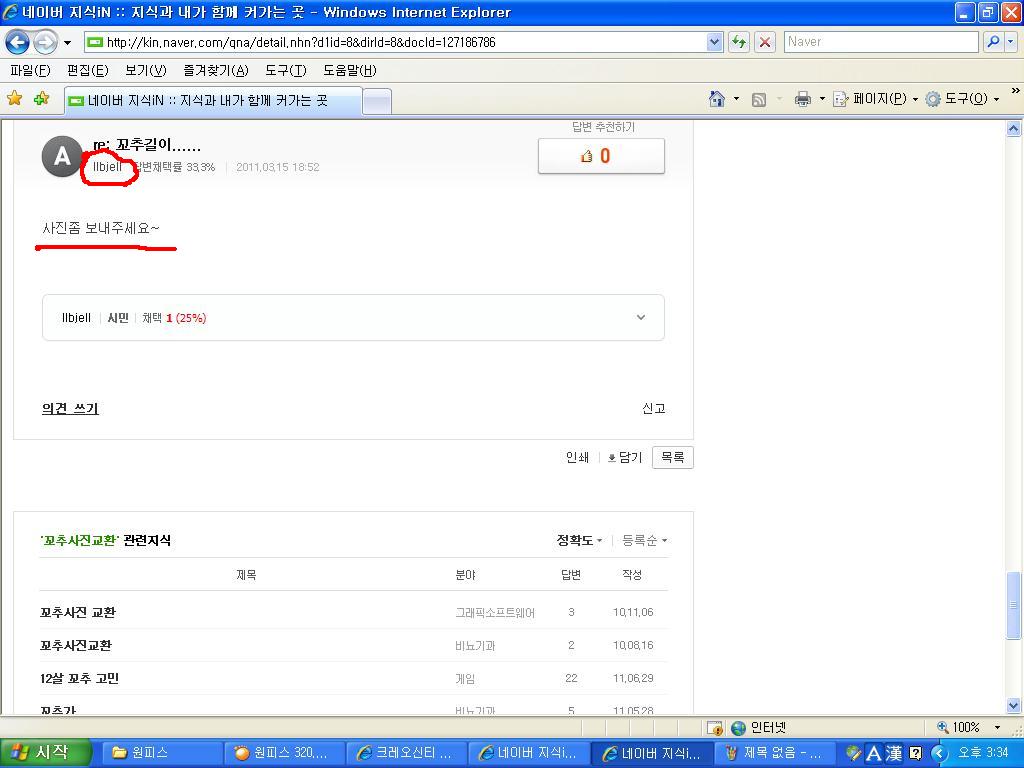1024x768 pixels.
Task: Switch to 크레오신티 taskbar window
Action: coord(406,753)
